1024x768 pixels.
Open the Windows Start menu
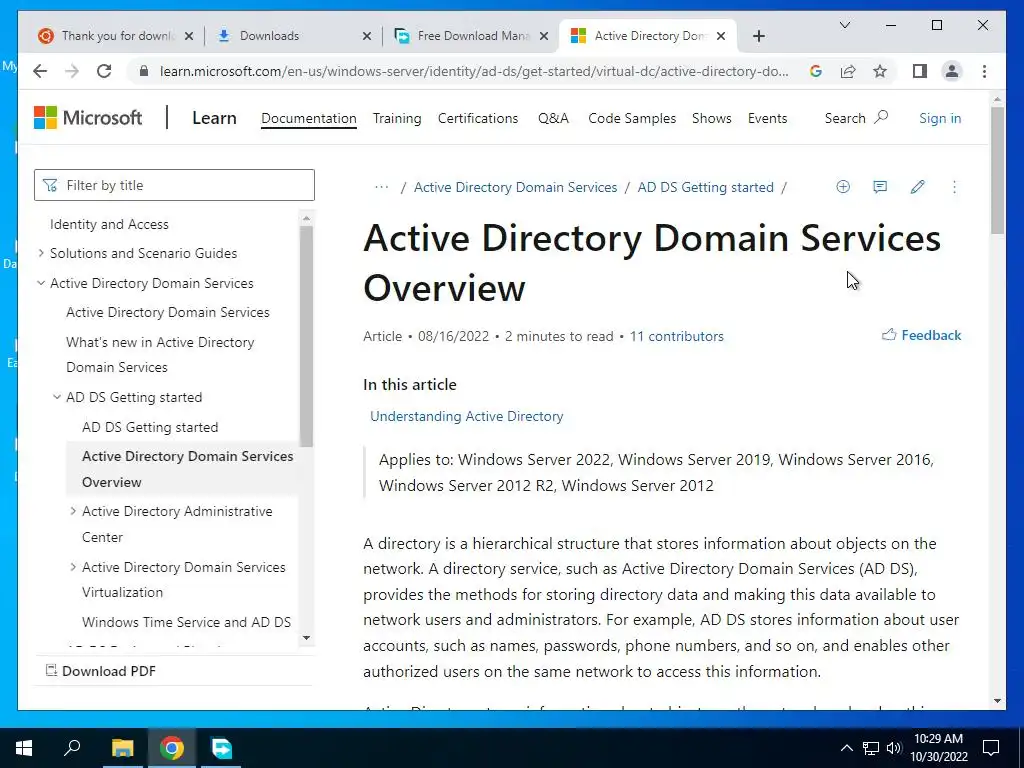24,748
